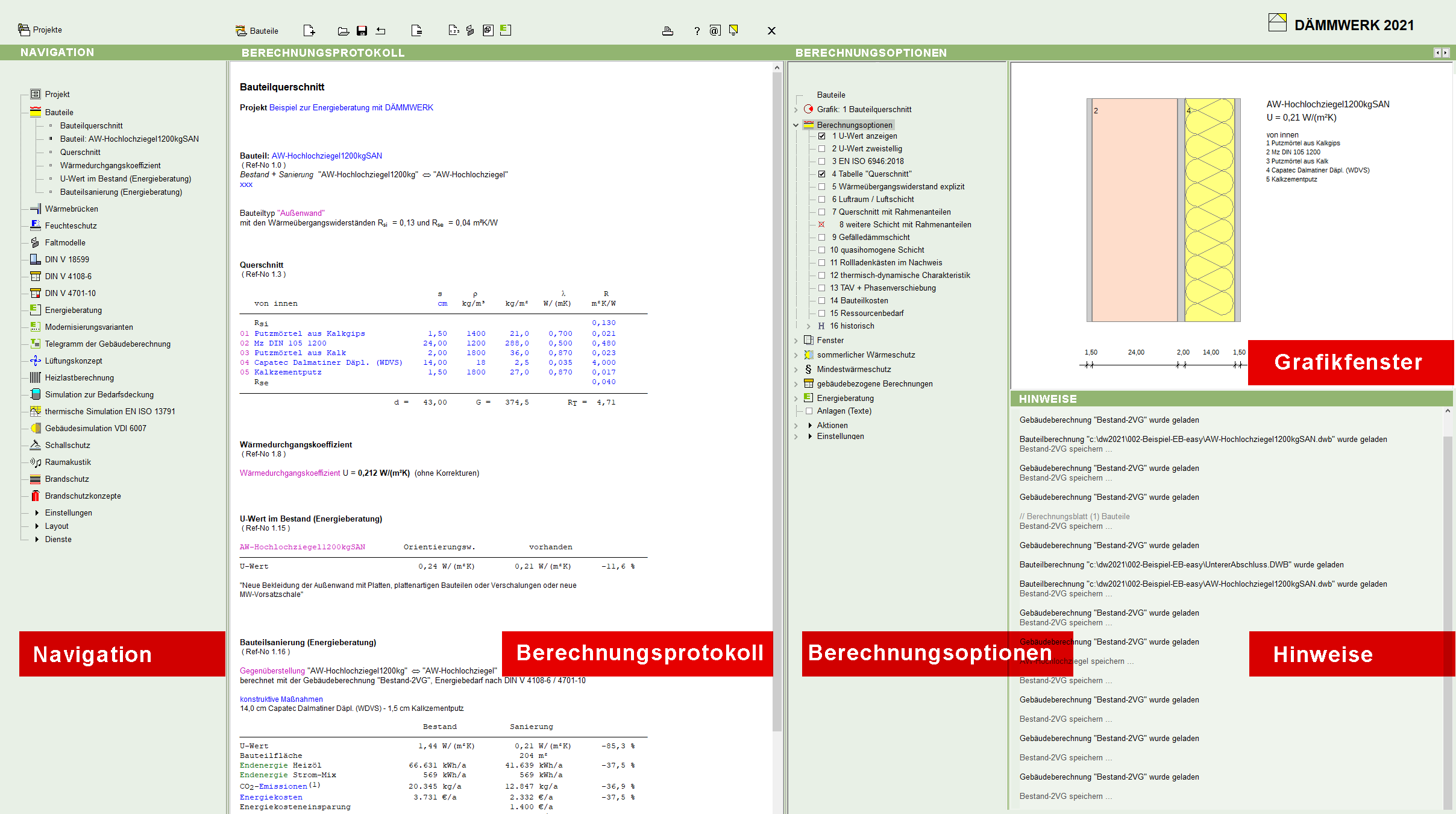Open the Faltmodelle folded-shape toolbar icon
The image size is (1456, 814).
[470, 30]
